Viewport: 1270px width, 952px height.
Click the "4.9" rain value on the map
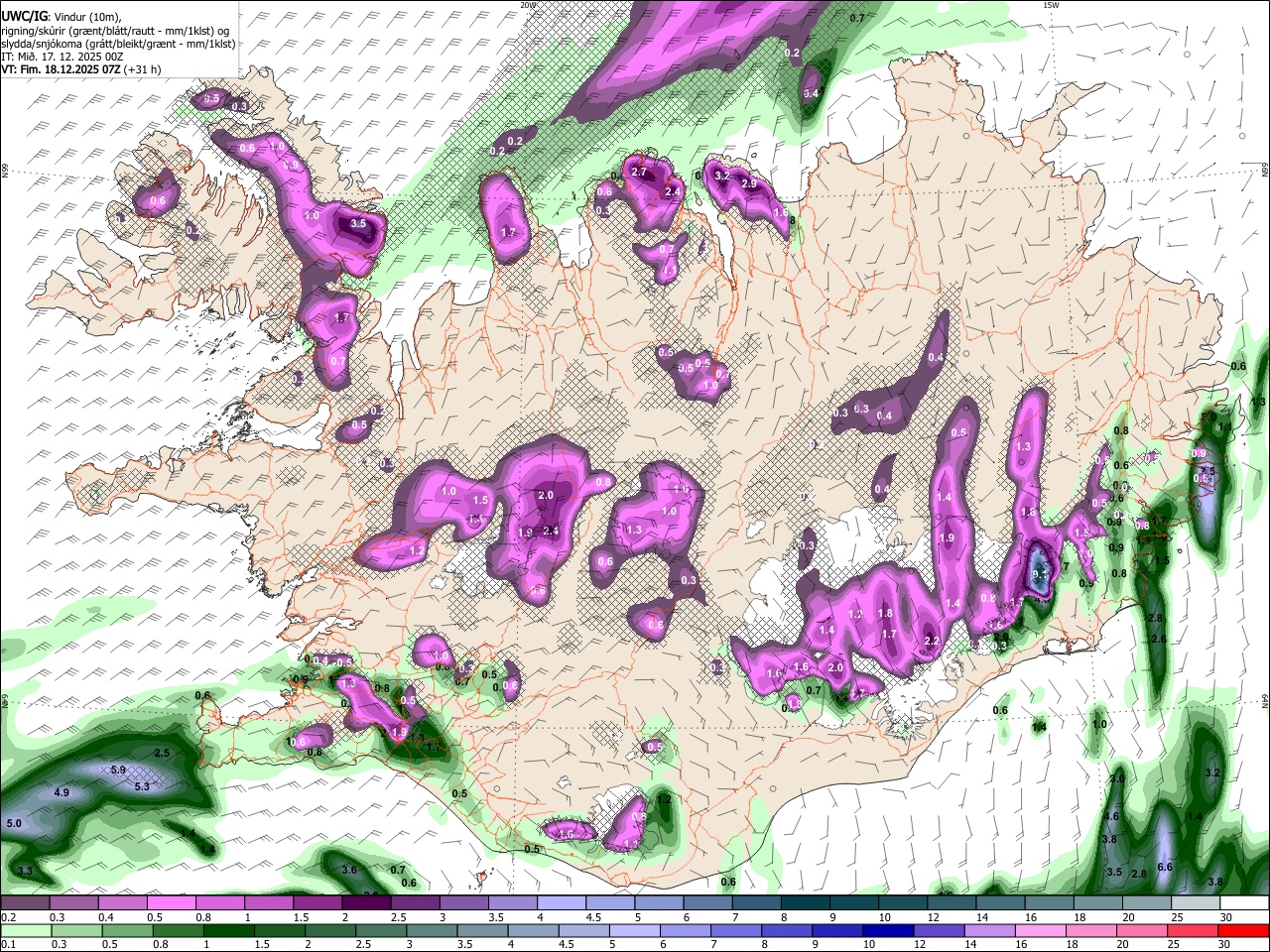pyautogui.click(x=62, y=792)
